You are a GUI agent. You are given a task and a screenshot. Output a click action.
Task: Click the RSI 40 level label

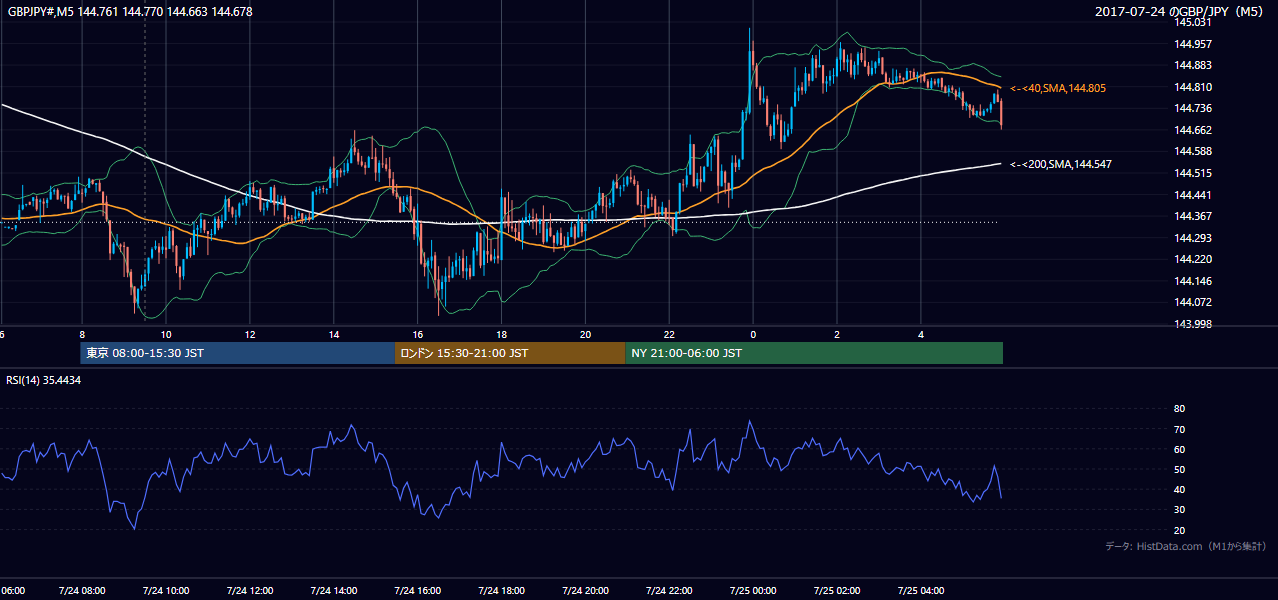click(x=1179, y=489)
